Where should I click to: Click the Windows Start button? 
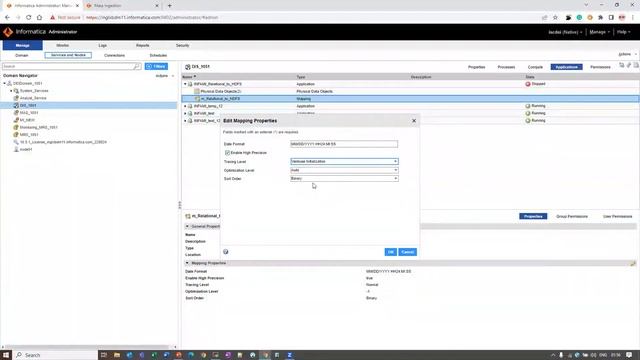click(x=6, y=355)
